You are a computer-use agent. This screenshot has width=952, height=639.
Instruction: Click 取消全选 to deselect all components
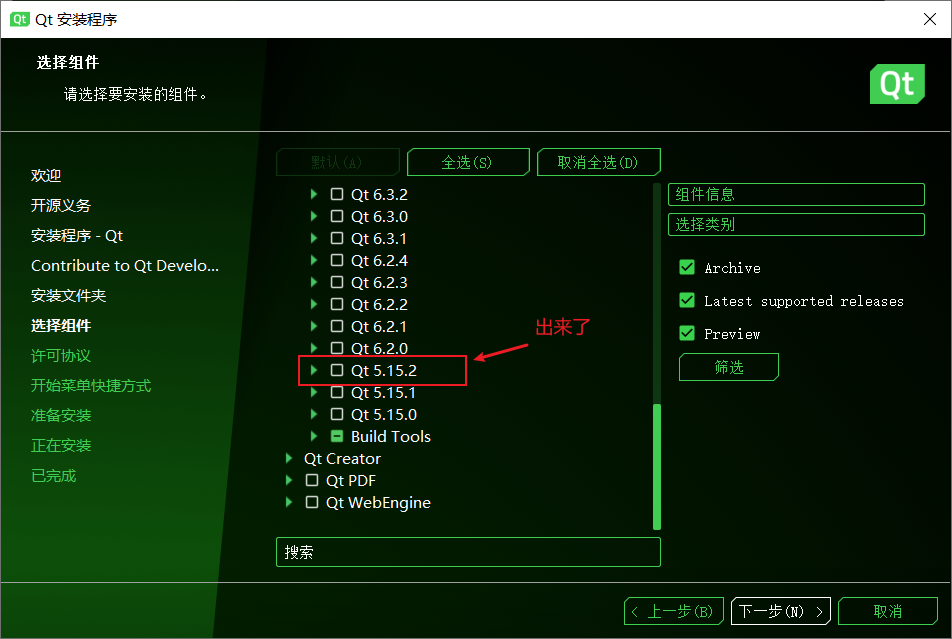coord(598,161)
